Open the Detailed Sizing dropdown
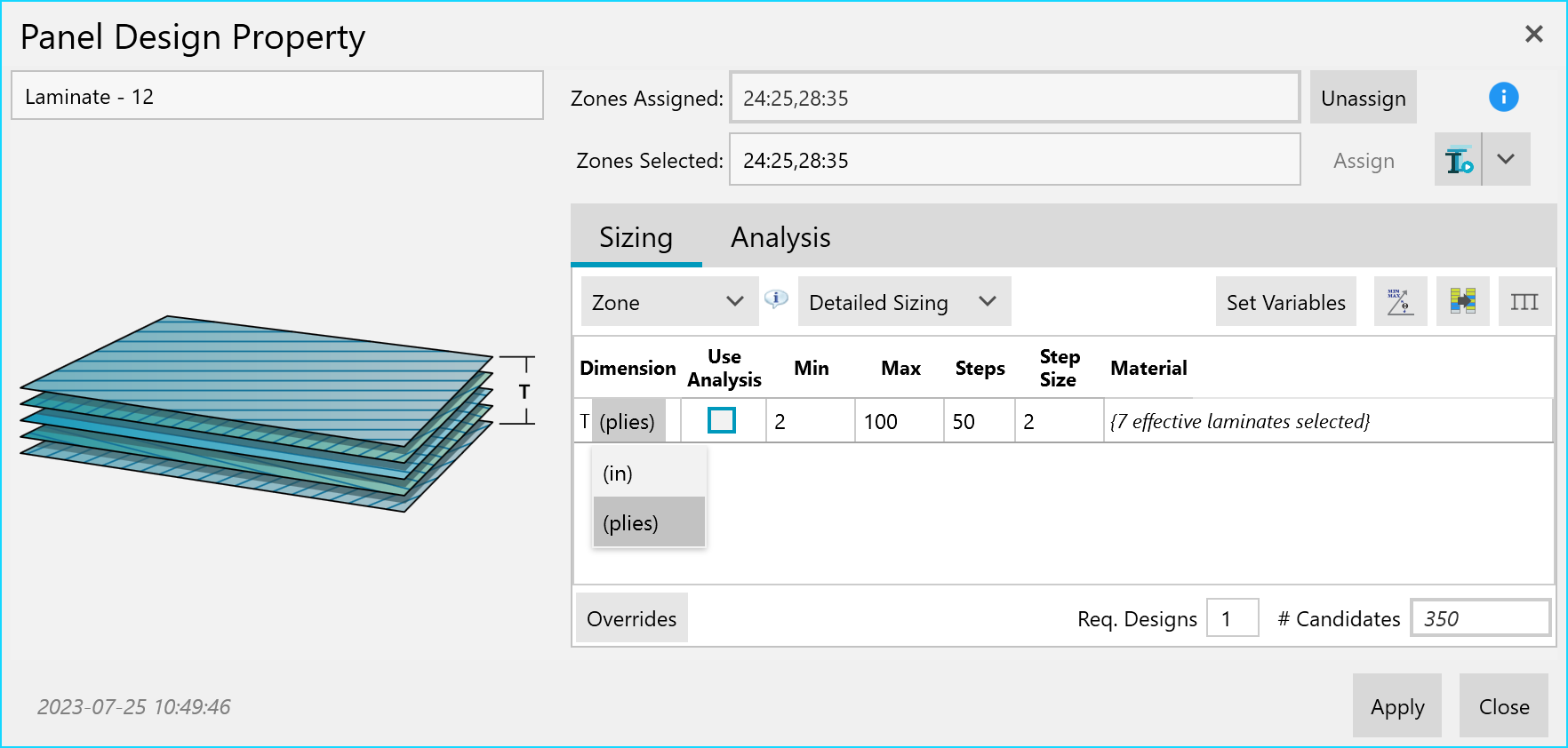Image resolution: width=1568 pixels, height=748 pixels. pos(904,302)
